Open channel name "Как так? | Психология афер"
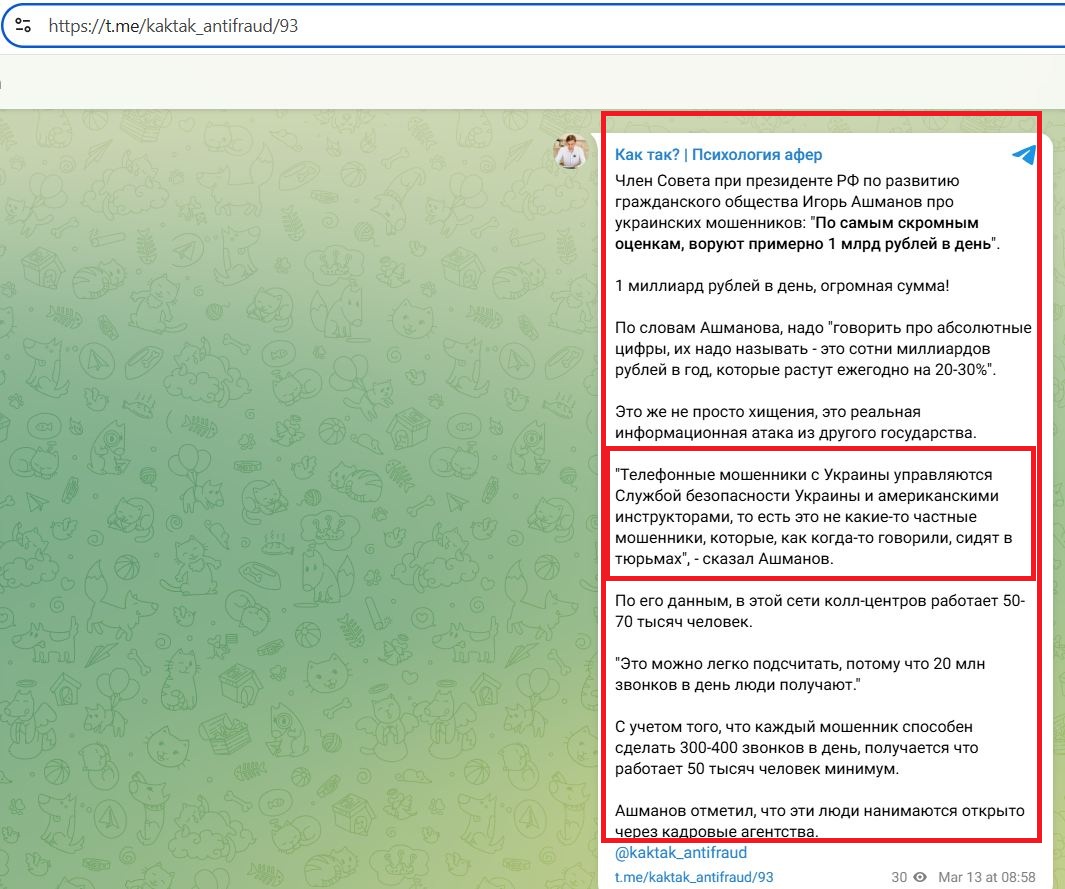Image resolution: width=1065 pixels, height=889 pixels. [718, 155]
